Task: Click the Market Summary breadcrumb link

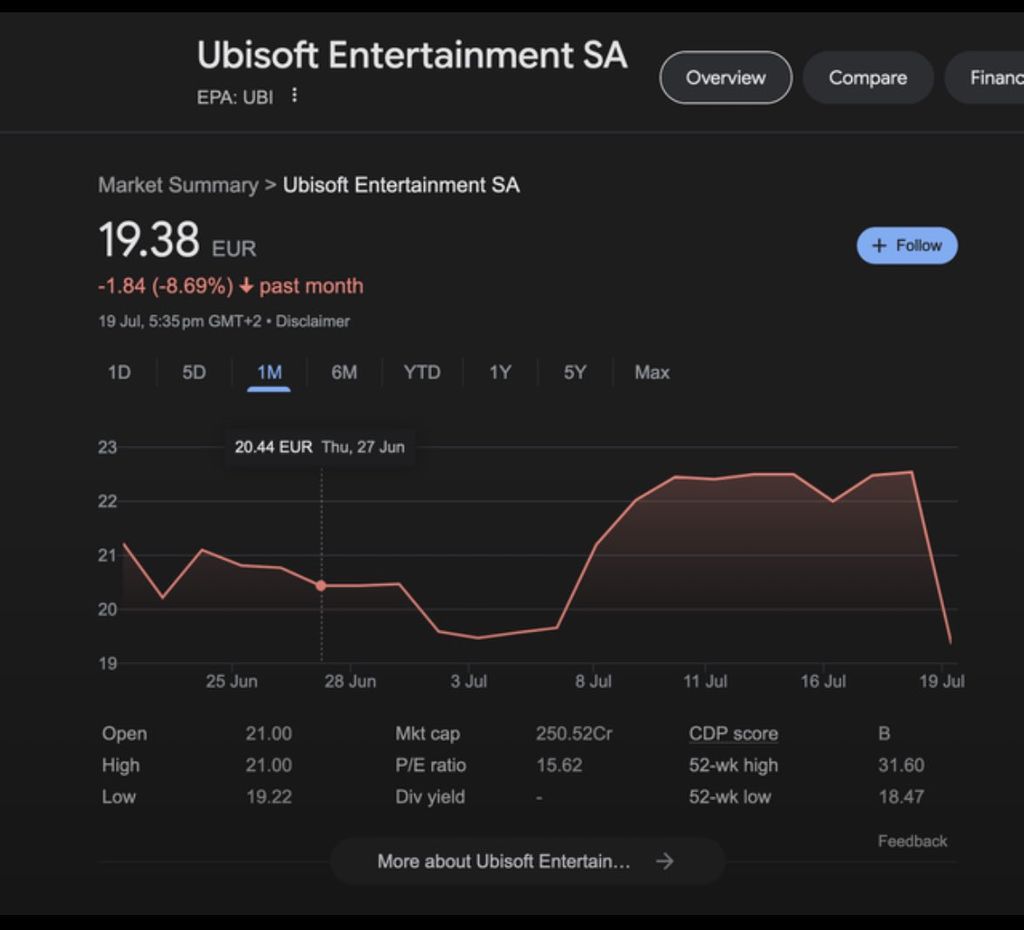Action: pyautogui.click(x=178, y=185)
